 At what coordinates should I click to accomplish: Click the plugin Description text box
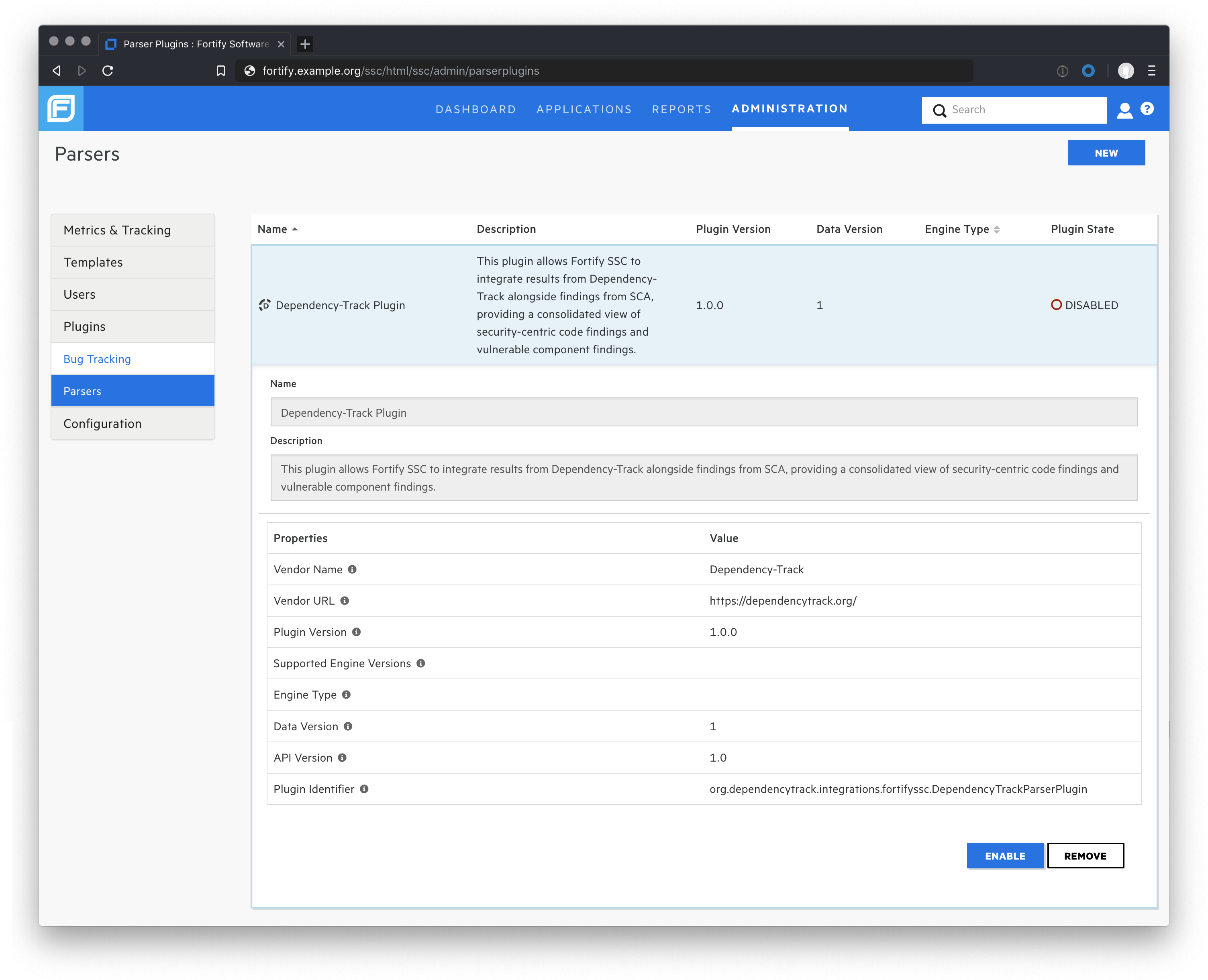tap(704, 478)
